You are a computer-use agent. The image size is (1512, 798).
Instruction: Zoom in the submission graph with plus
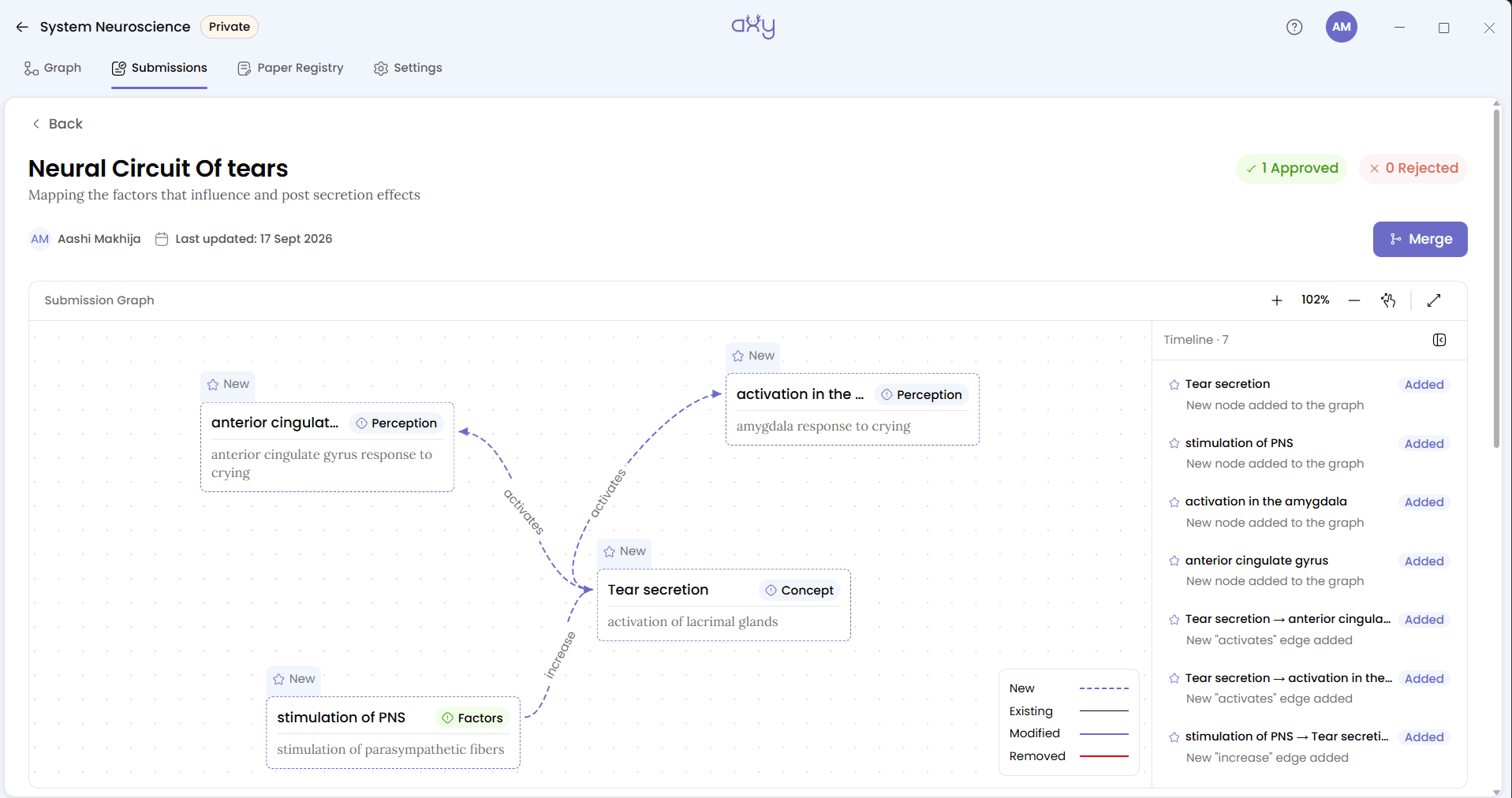1277,300
